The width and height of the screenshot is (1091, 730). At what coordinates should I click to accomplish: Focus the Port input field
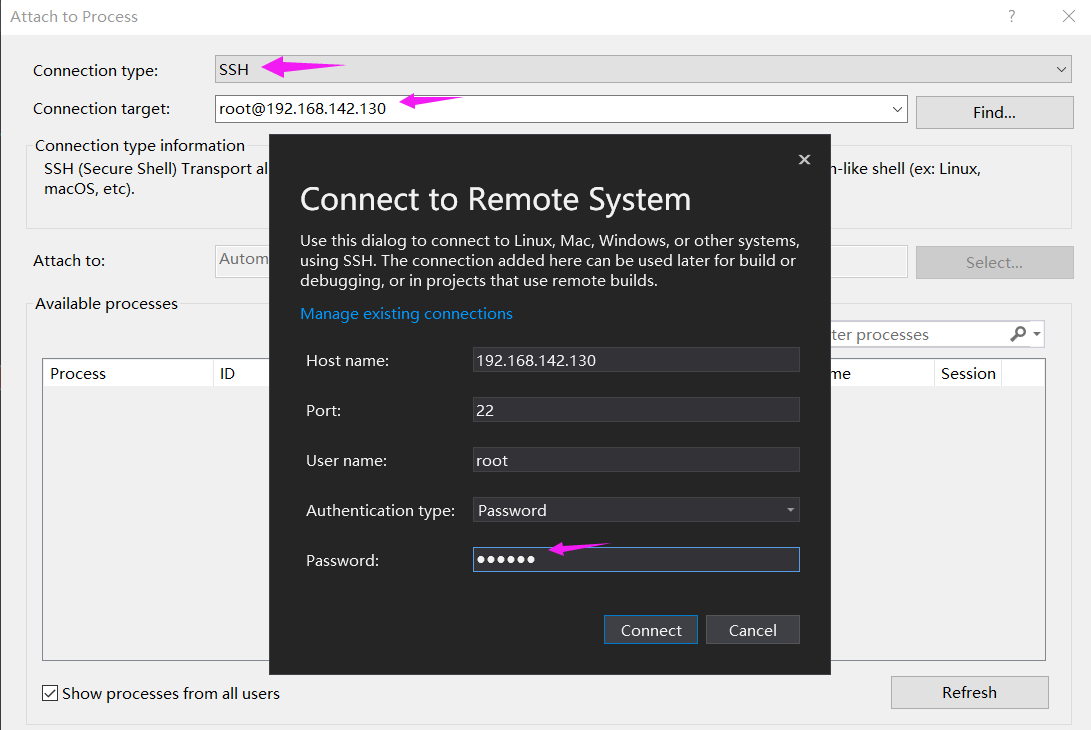tap(636, 410)
